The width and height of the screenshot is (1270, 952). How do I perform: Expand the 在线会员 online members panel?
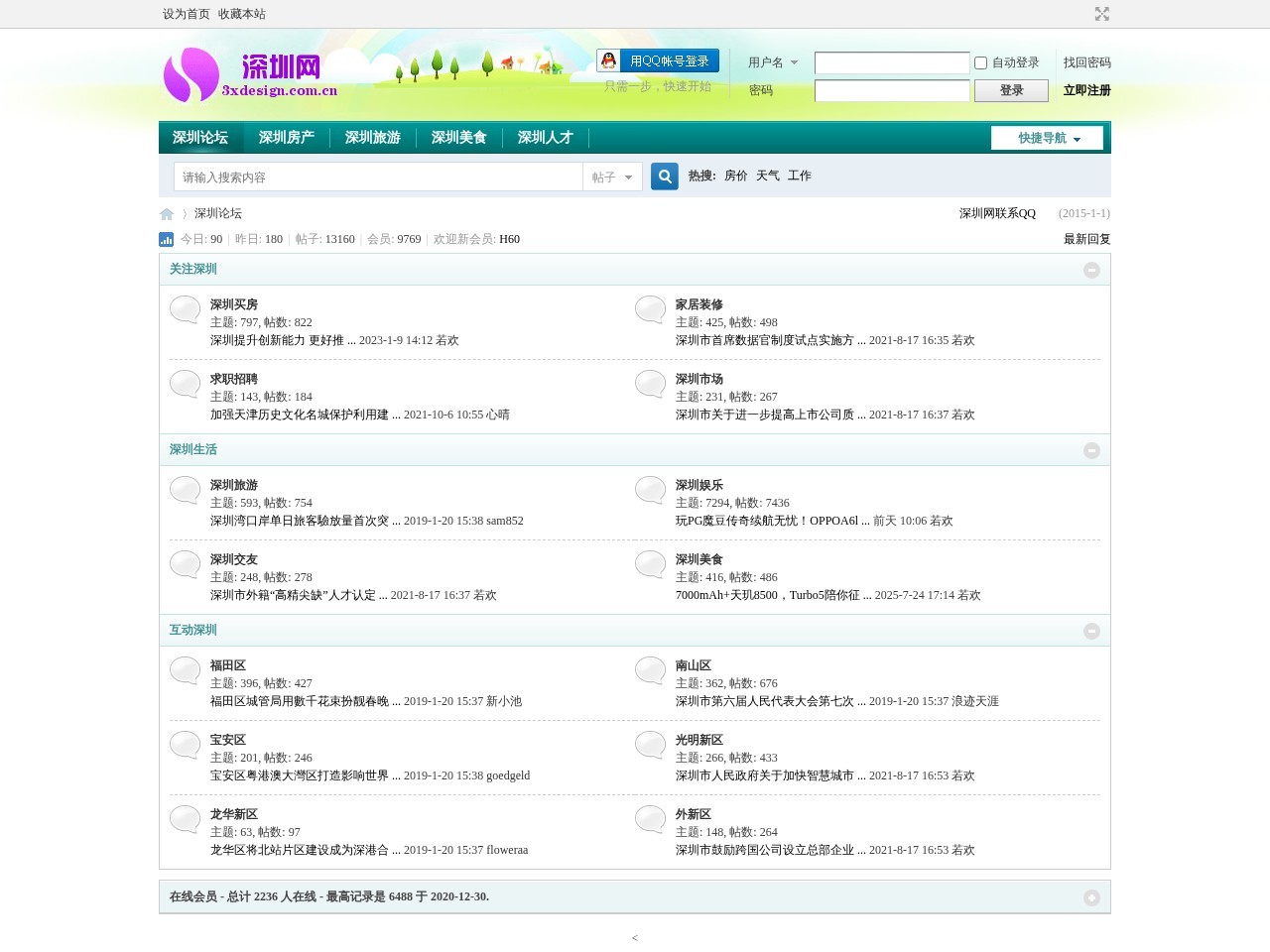click(1091, 897)
